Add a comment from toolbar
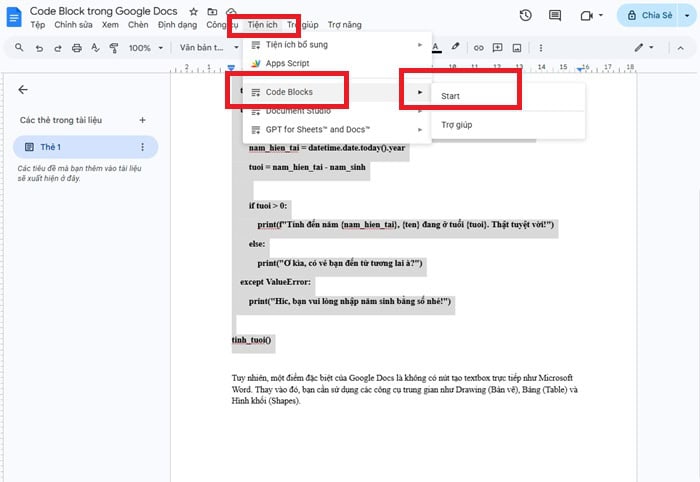Viewport: 700px width, 482px height. click(497, 48)
